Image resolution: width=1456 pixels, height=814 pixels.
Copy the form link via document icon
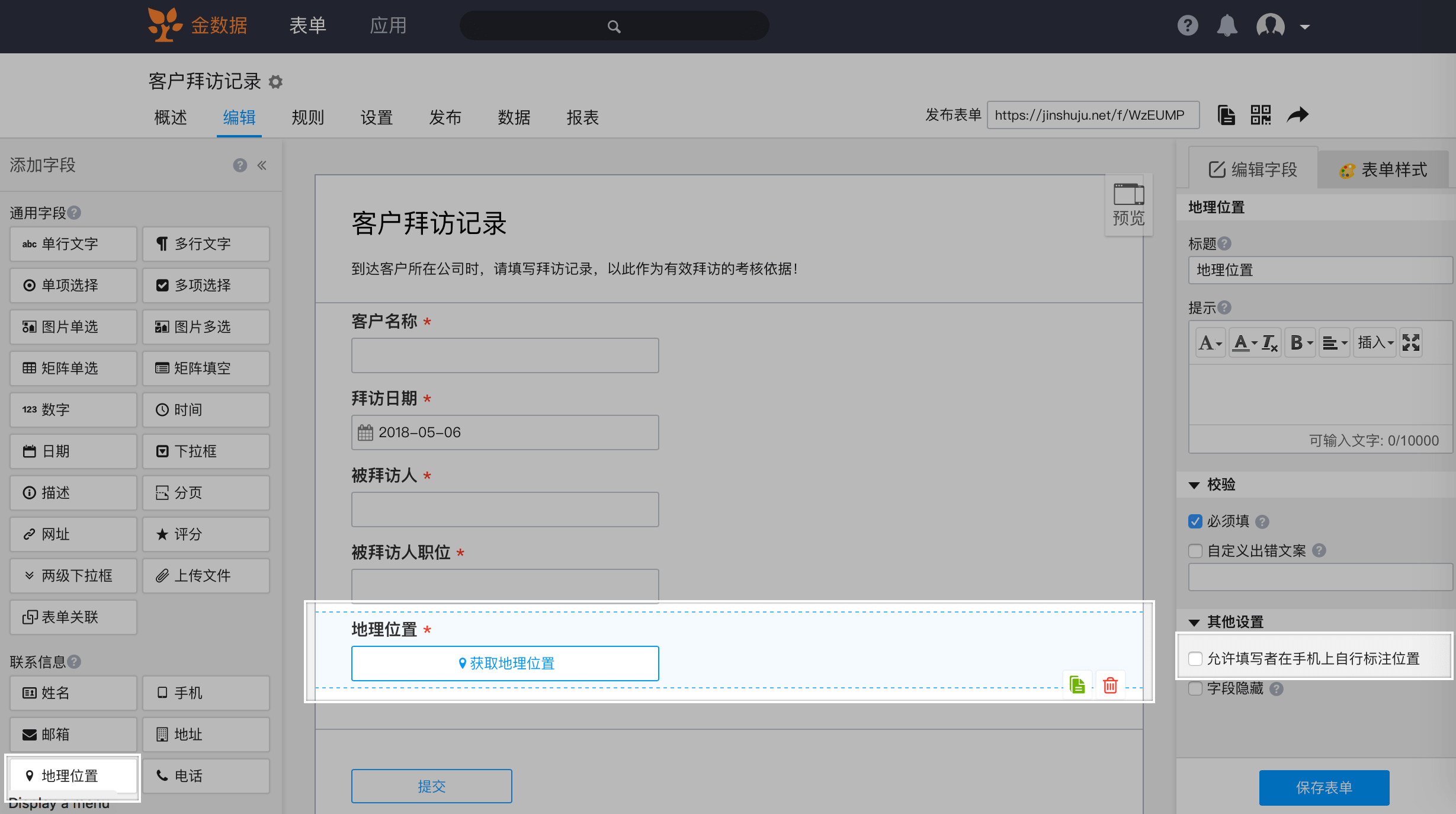(1226, 115)
